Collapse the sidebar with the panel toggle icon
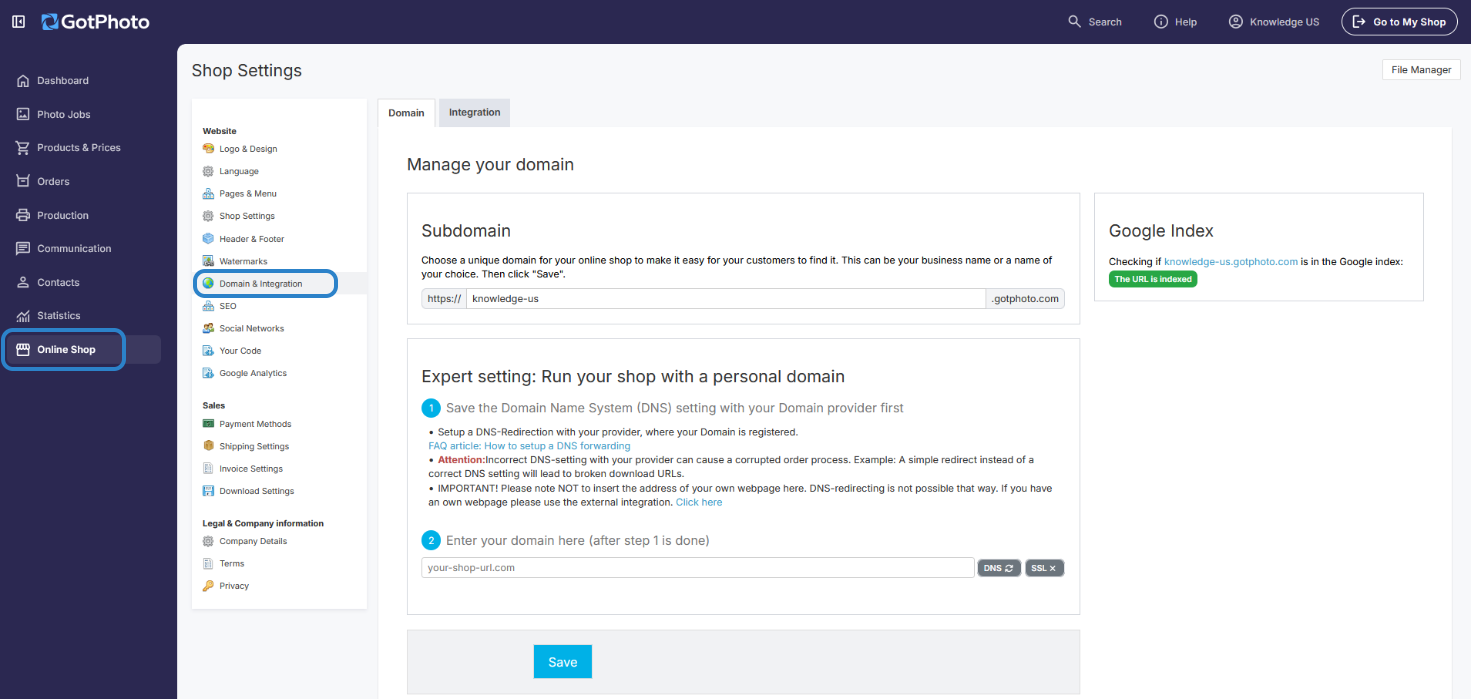 pos(18,21)
